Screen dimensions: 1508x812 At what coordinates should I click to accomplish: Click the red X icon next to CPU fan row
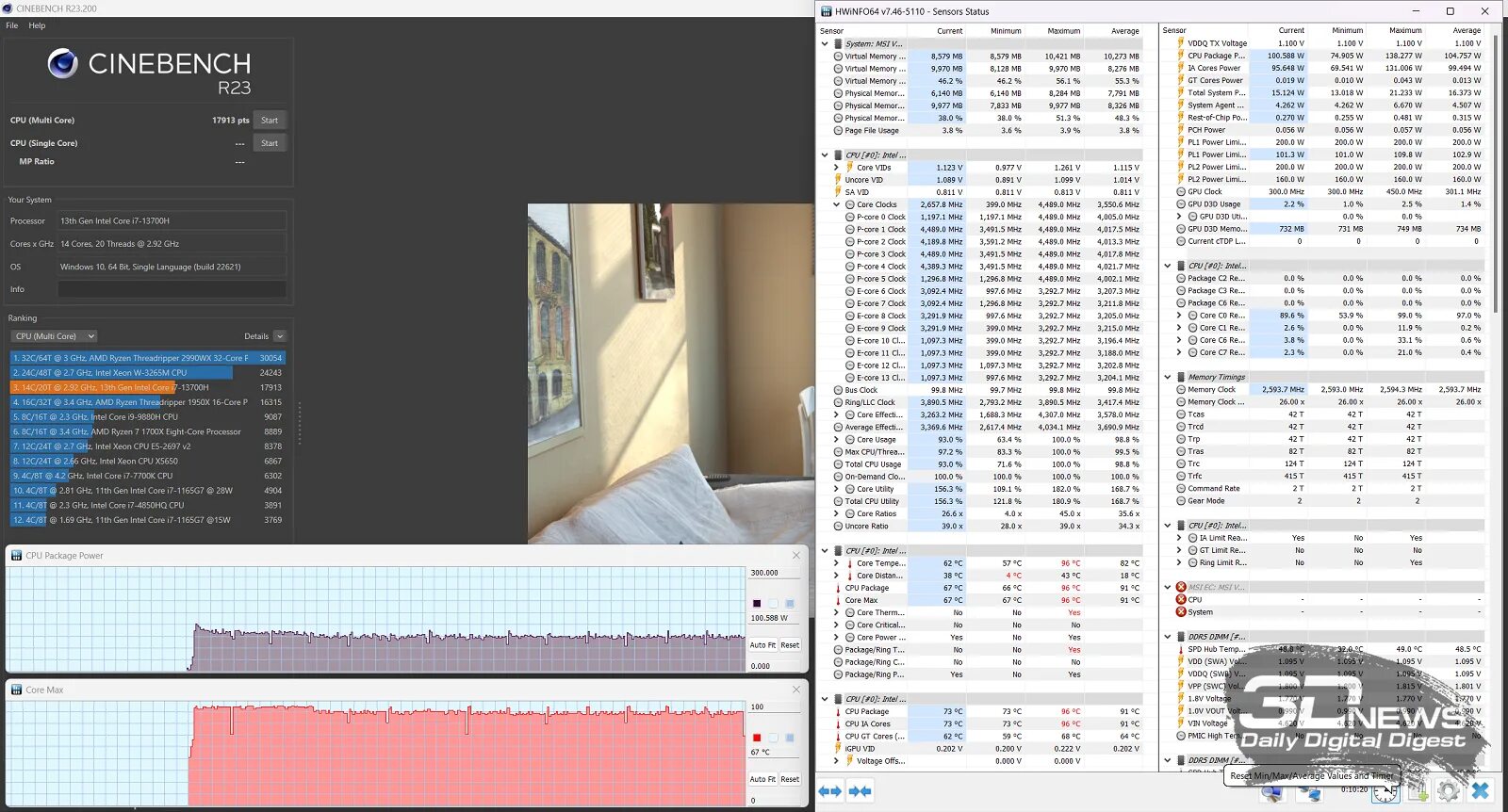click(x=1181, y=599)
